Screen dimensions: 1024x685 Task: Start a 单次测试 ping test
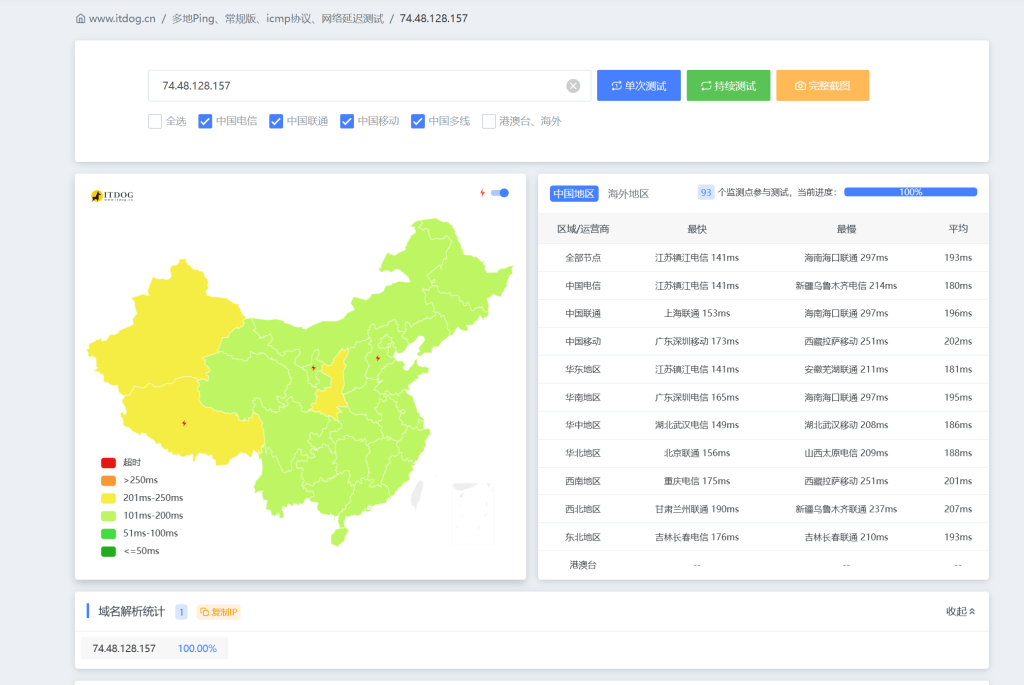point(639,86)
